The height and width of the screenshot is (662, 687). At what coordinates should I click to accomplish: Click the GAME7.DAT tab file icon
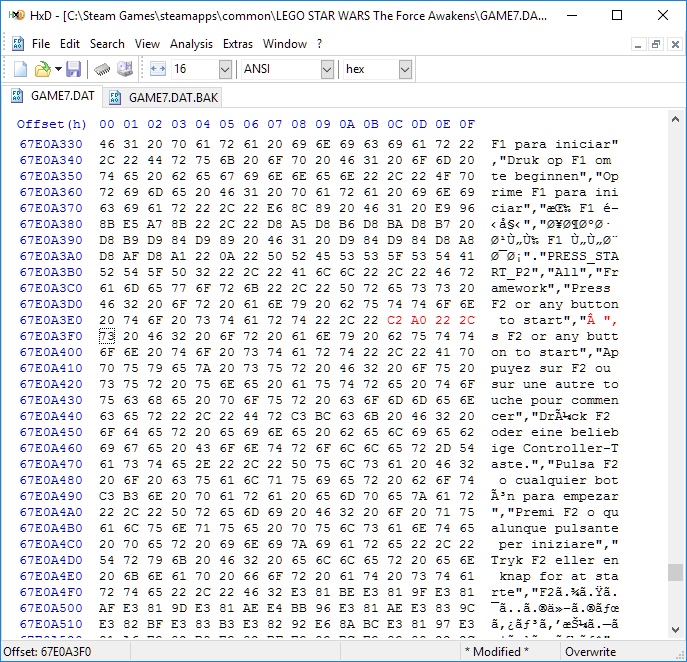pos(17,96)
